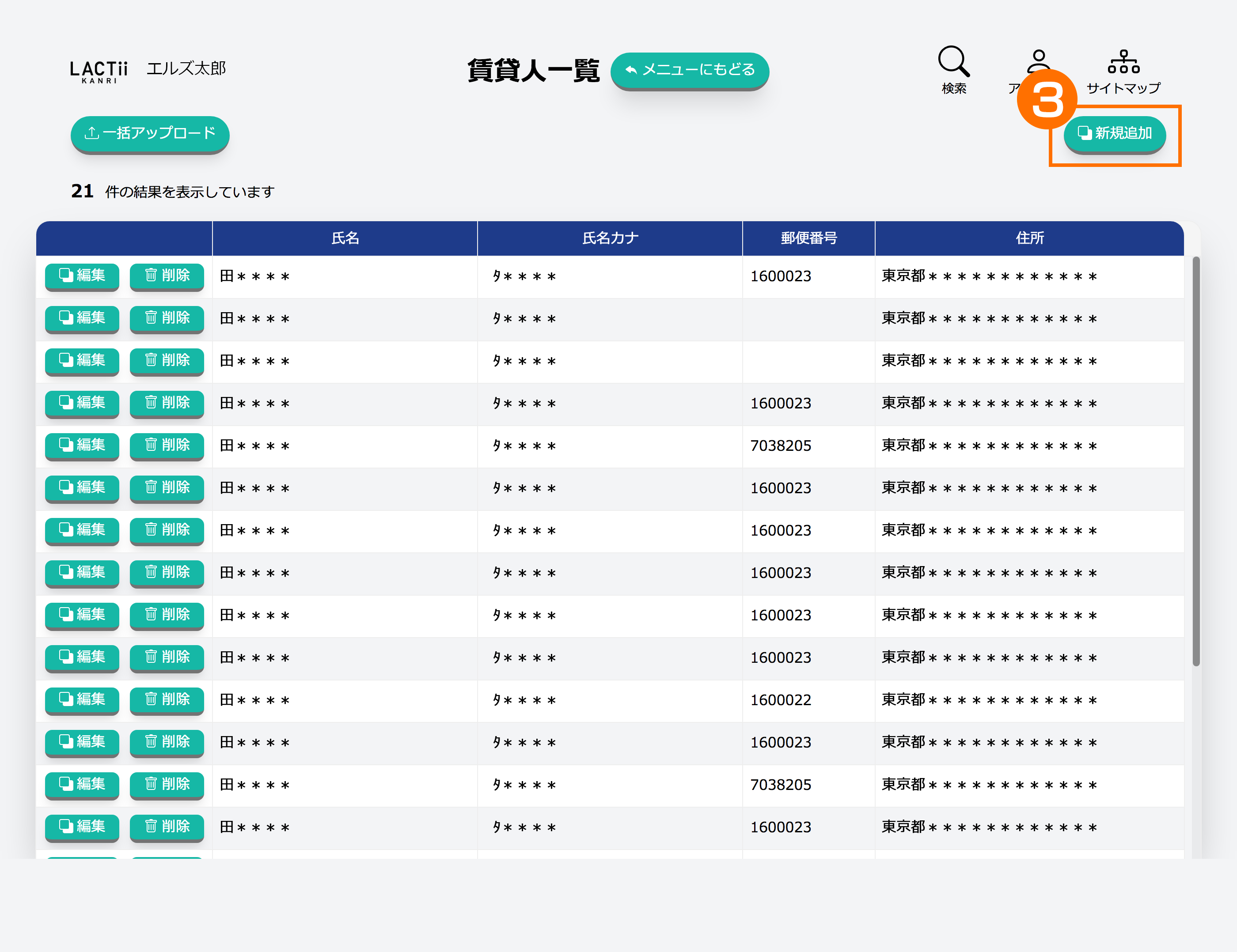Click the 一括アップロード button

(150, 134)
